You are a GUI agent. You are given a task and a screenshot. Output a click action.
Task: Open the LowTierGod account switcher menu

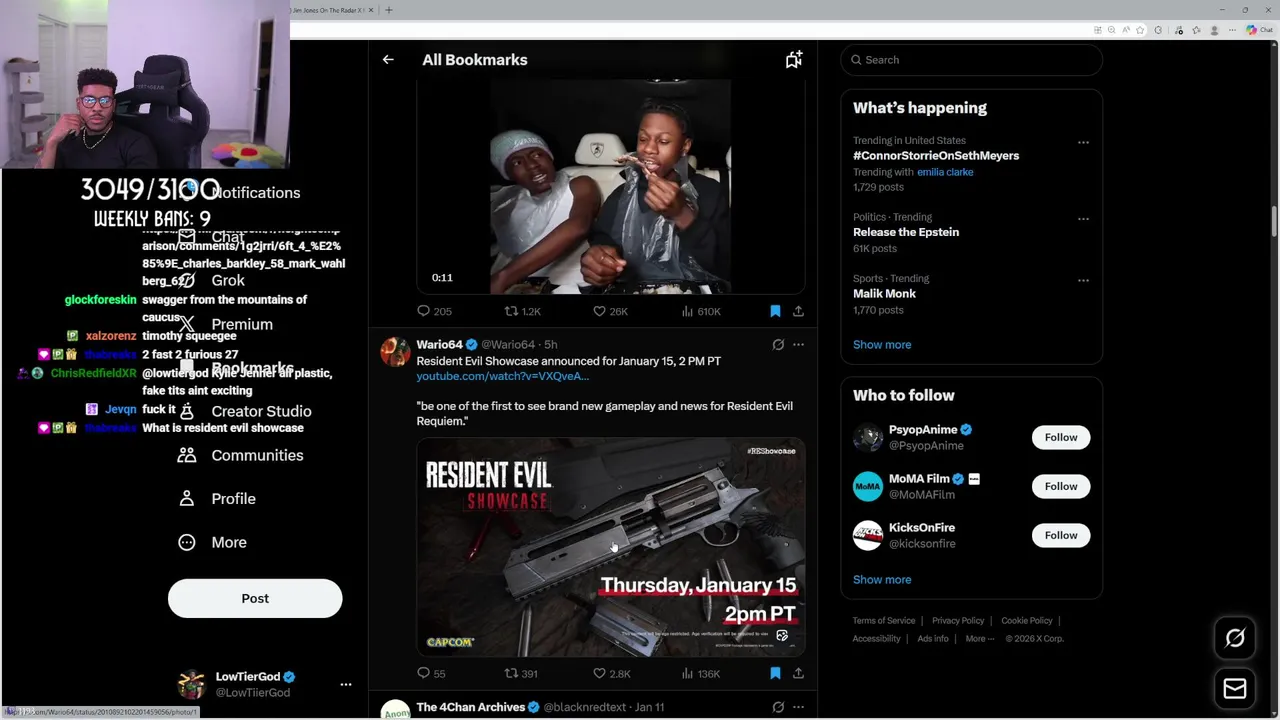coord(264,685)
